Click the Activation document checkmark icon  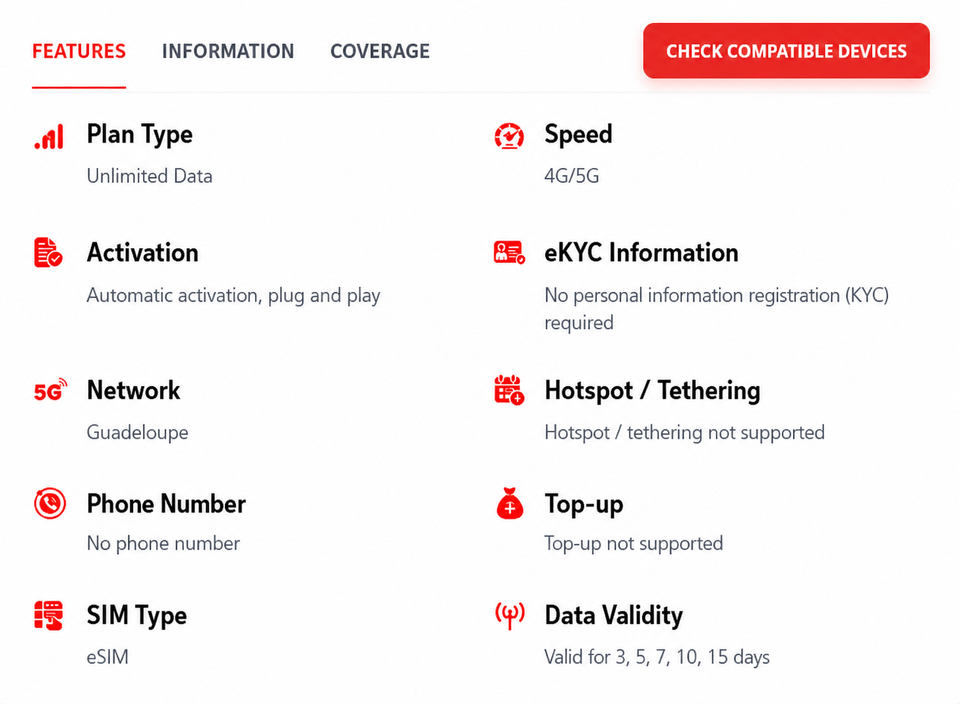point(48,252)
